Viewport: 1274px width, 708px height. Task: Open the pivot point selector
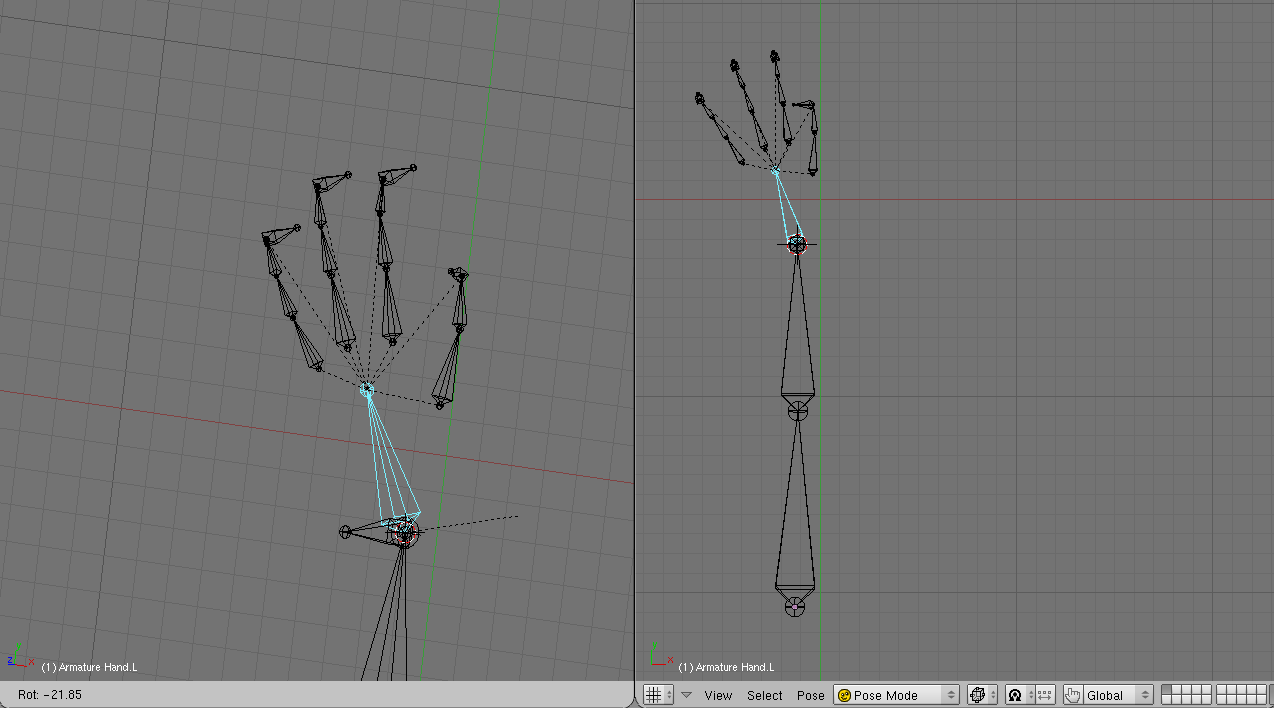1019,695
